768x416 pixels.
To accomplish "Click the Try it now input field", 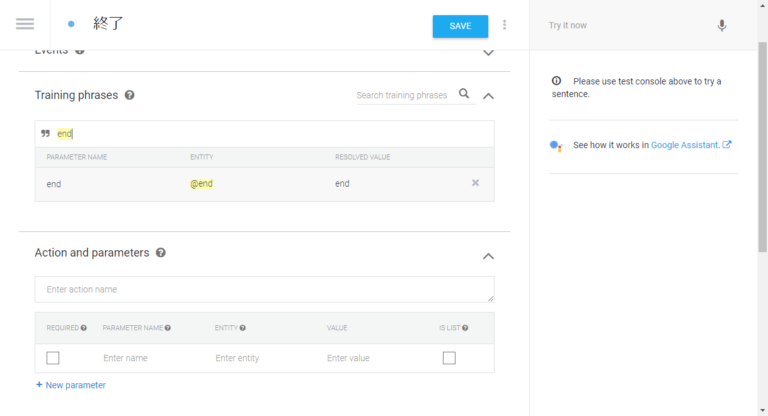I will 625,26.
